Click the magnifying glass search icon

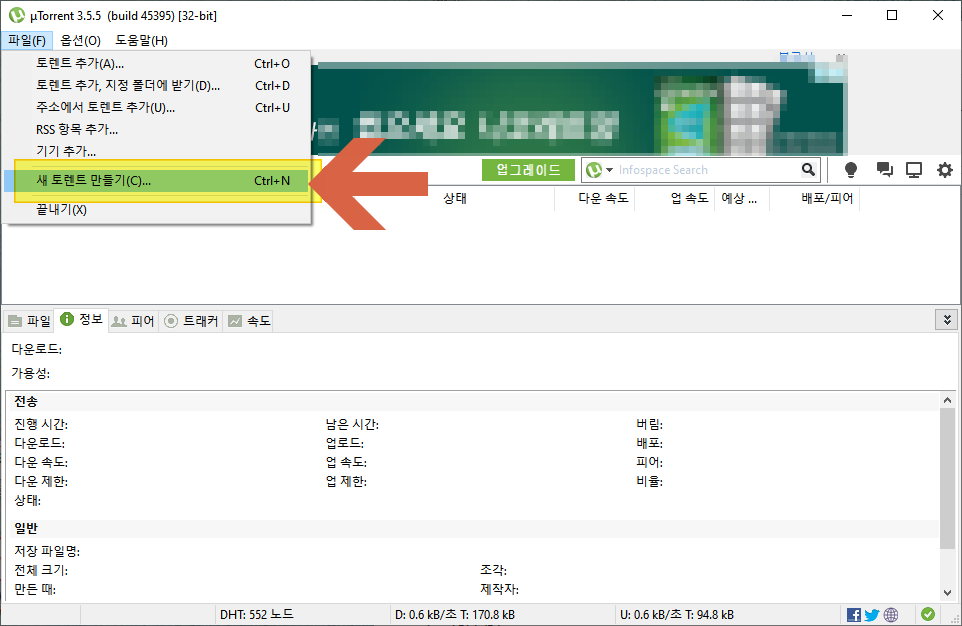(809, 170)
